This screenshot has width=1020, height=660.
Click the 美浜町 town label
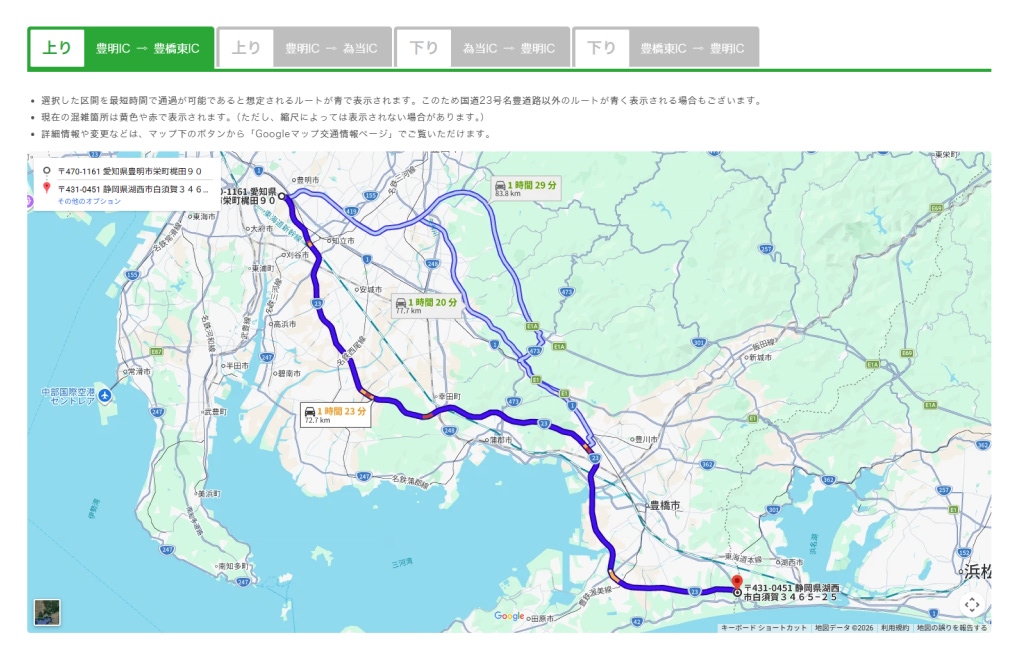tap(209, 494)
